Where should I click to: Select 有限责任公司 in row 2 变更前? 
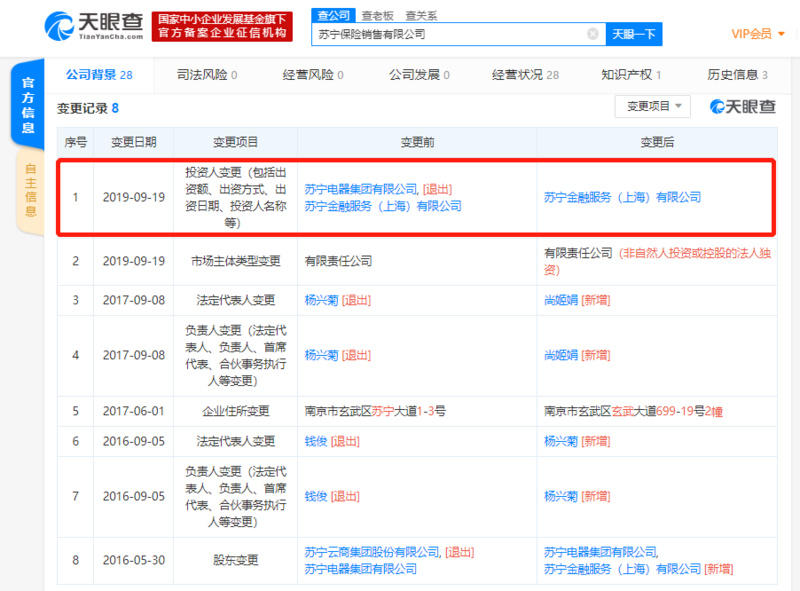[x=338, y=261]
